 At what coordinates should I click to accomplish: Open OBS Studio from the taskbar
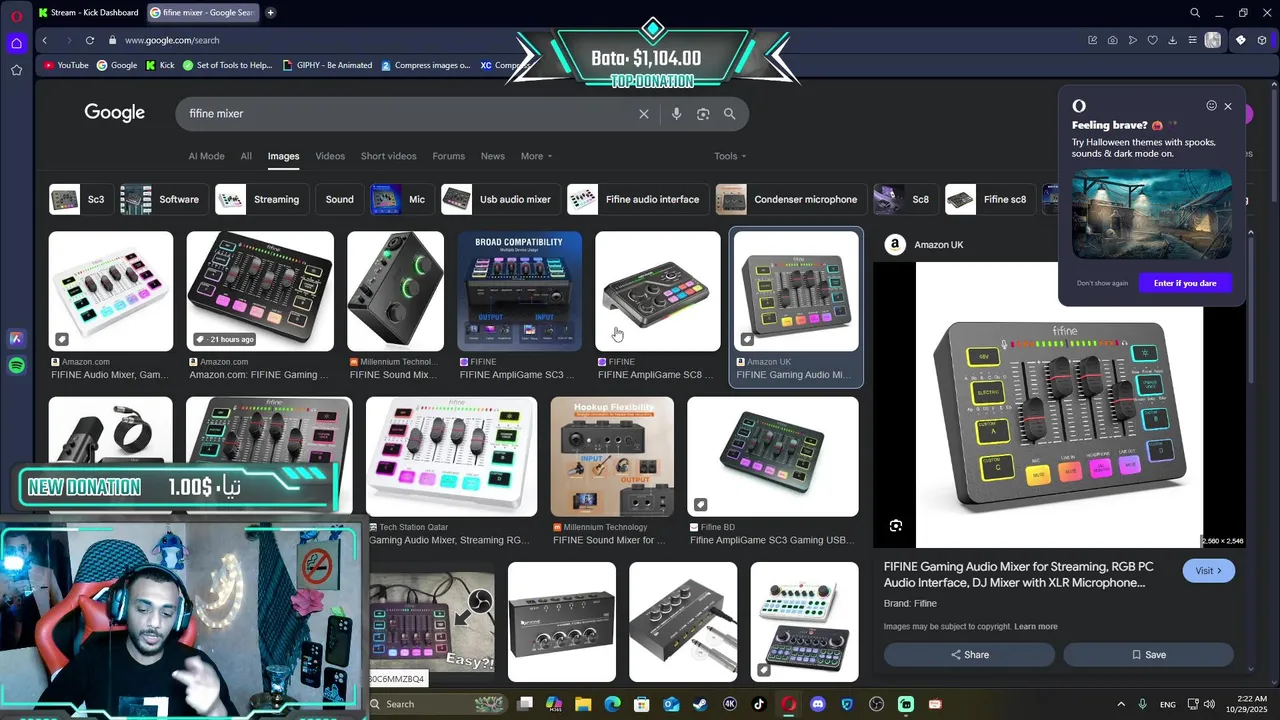pos(877,704)
